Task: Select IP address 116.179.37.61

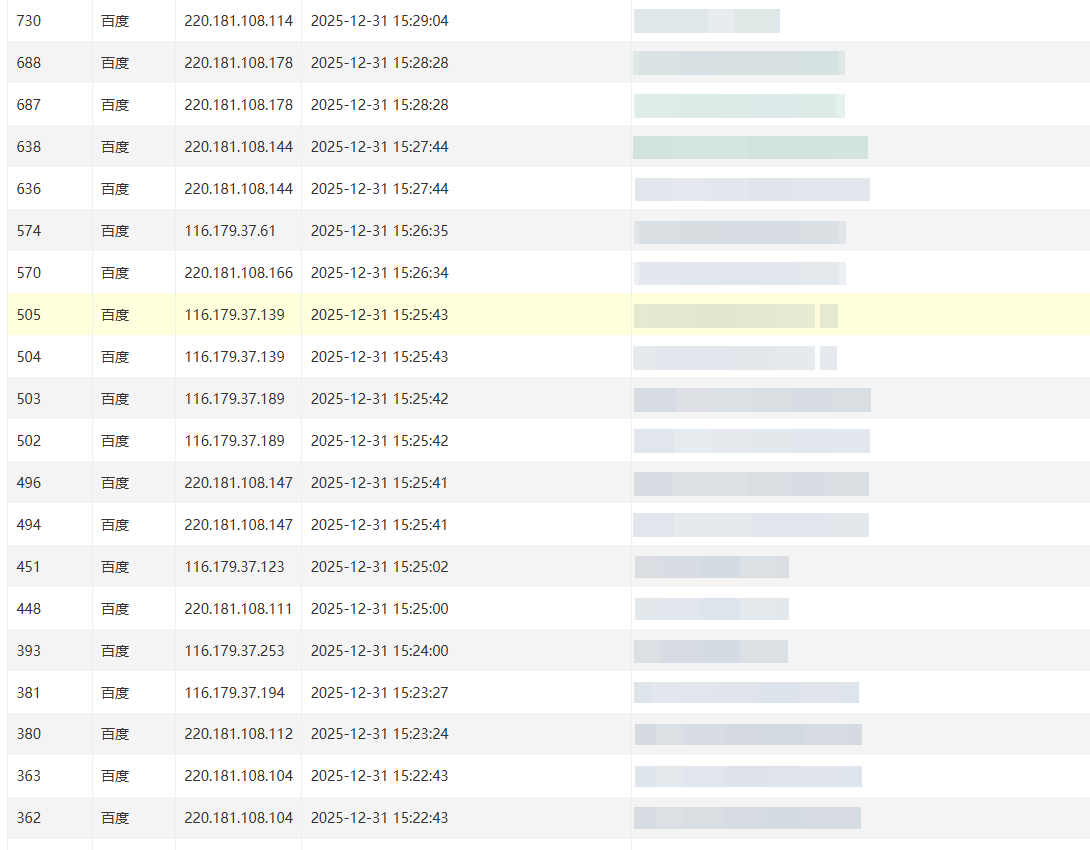Action: tap(230, 231)
